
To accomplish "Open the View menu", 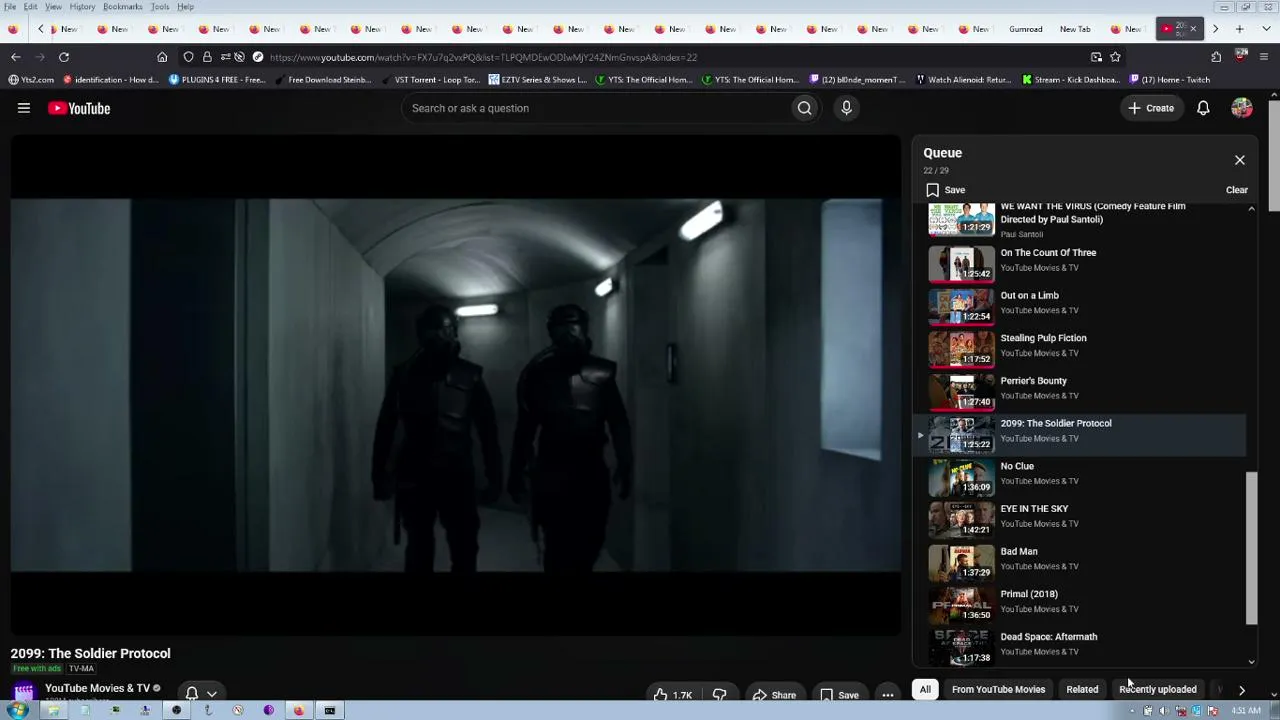I will point(53,7).
